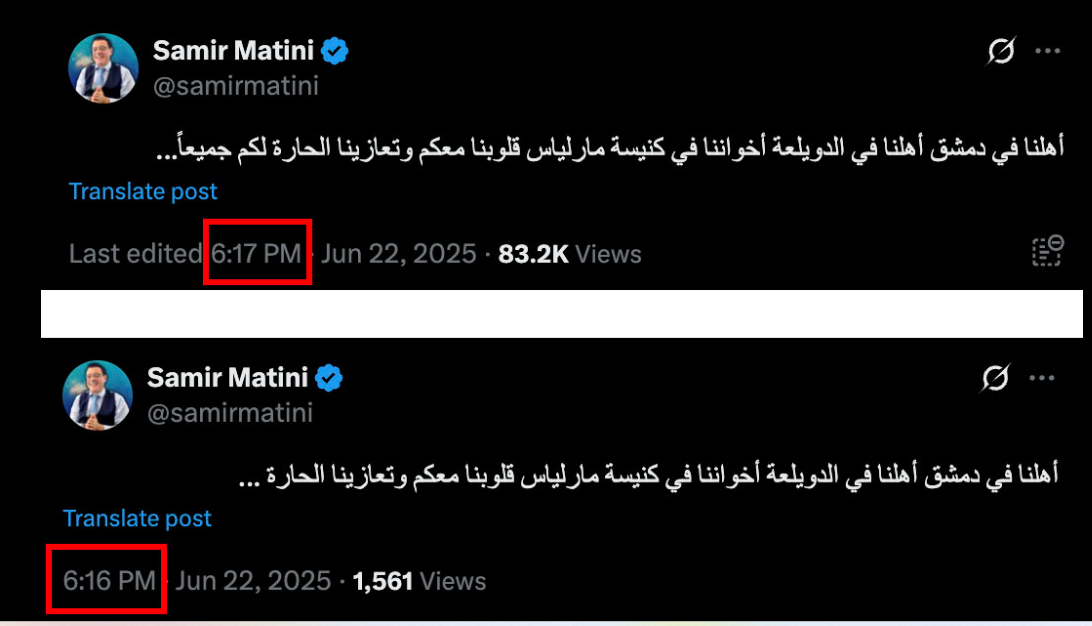
Task: Click the Samir Matini name on the 6:16 PM post
Action: coord(227,378)
